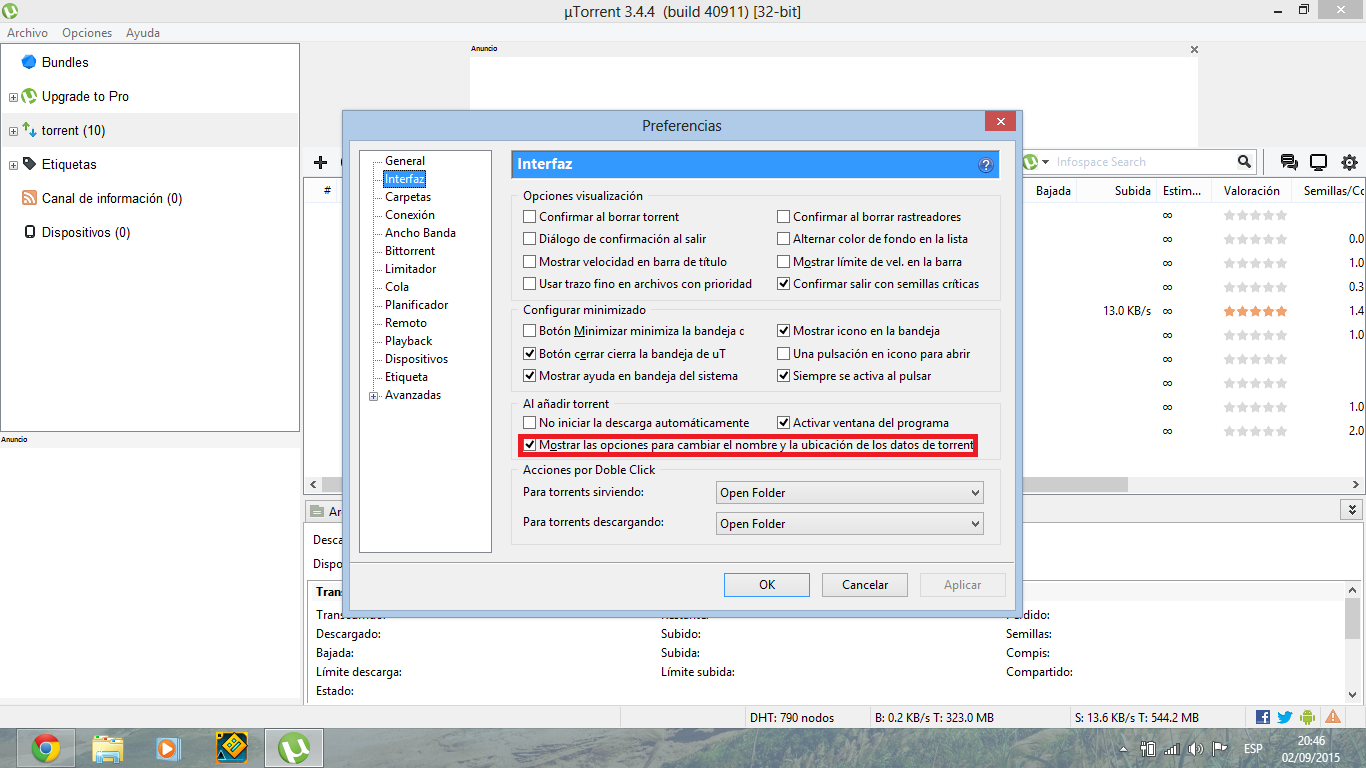Expand the Etiquetas node
This screenshot has width=1366, height=768.
tap(13, 165)
